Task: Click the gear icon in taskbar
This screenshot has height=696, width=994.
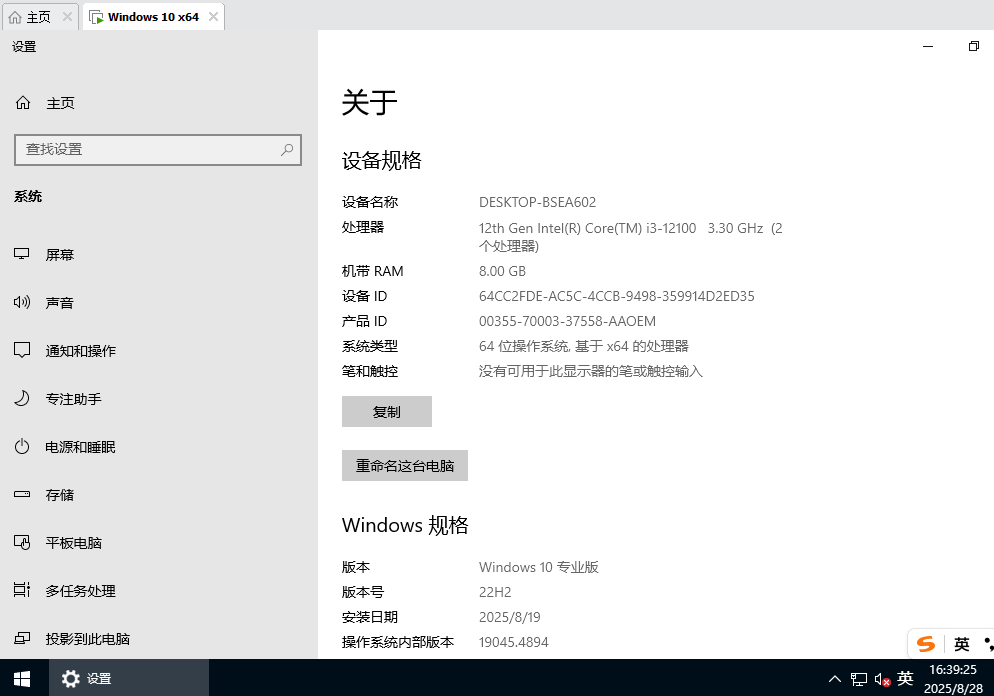Action: [x=70, y=679]
